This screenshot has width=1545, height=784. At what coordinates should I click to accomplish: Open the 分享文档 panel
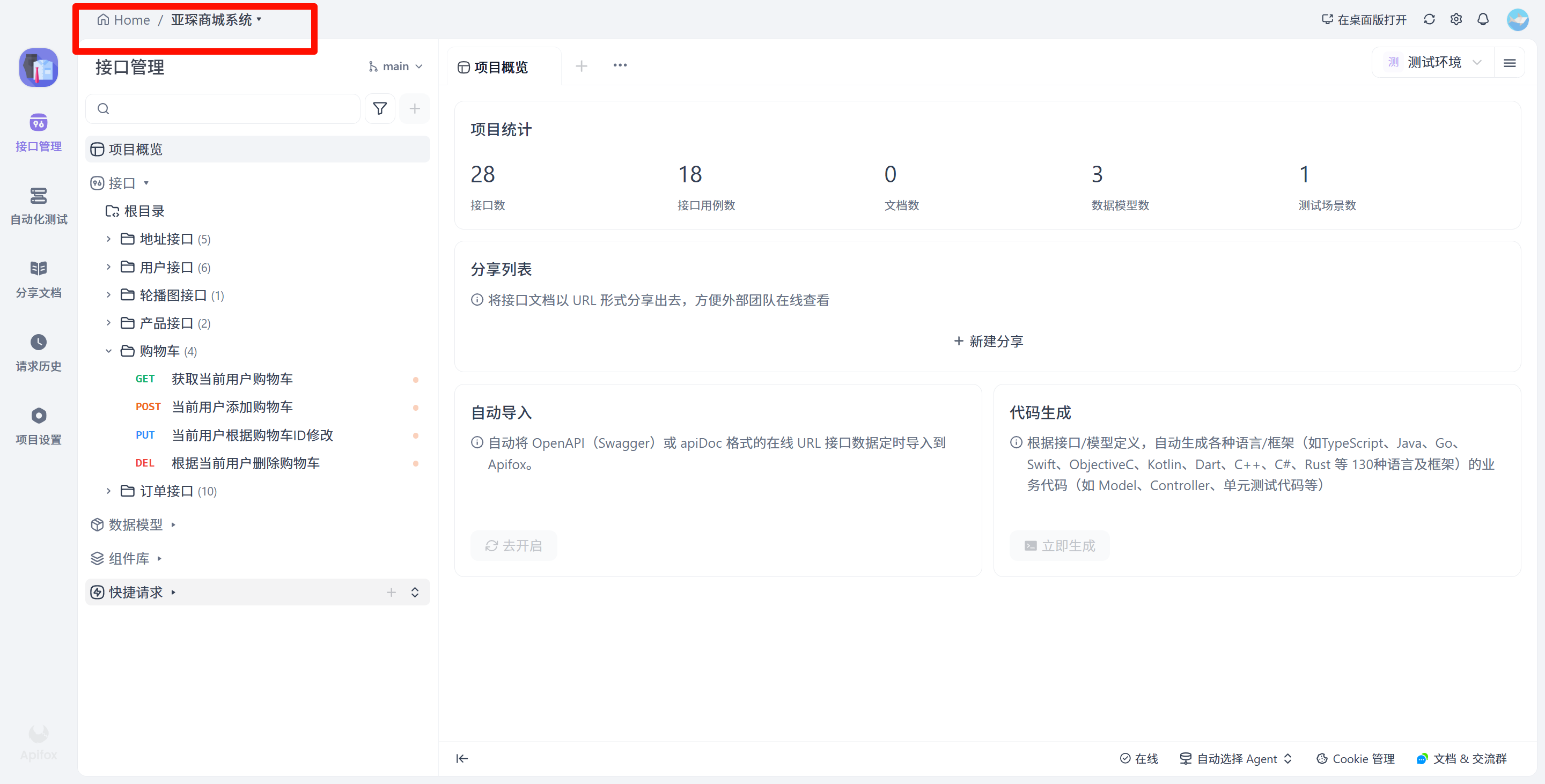(39, 279)
